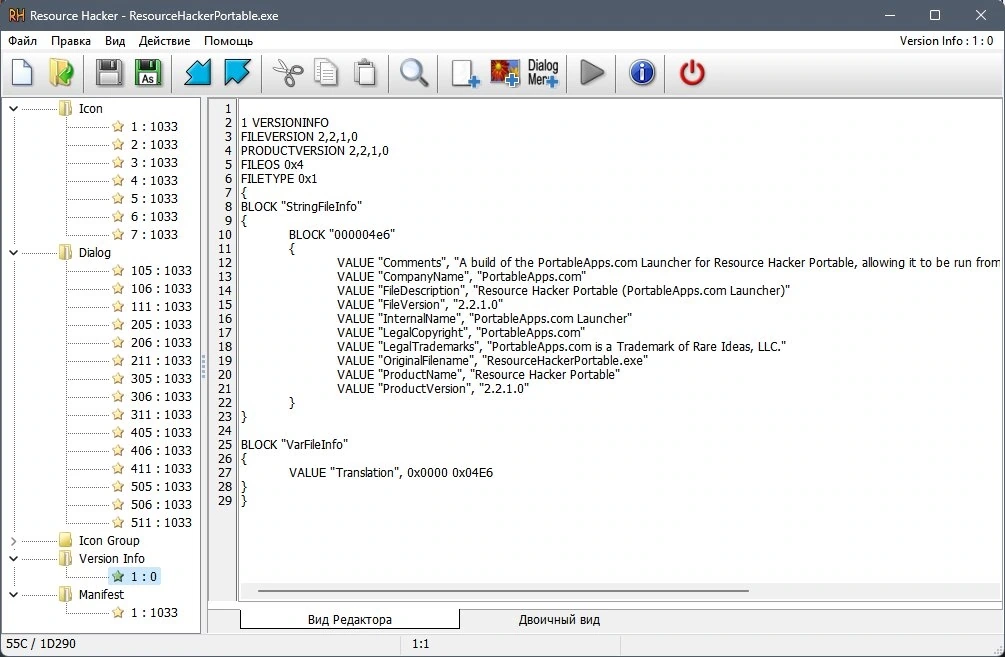1005x657 pixels.
Task: Click the horizontal scrollbar in the editor
Action: pyautogui.click(x=503, y=590)
